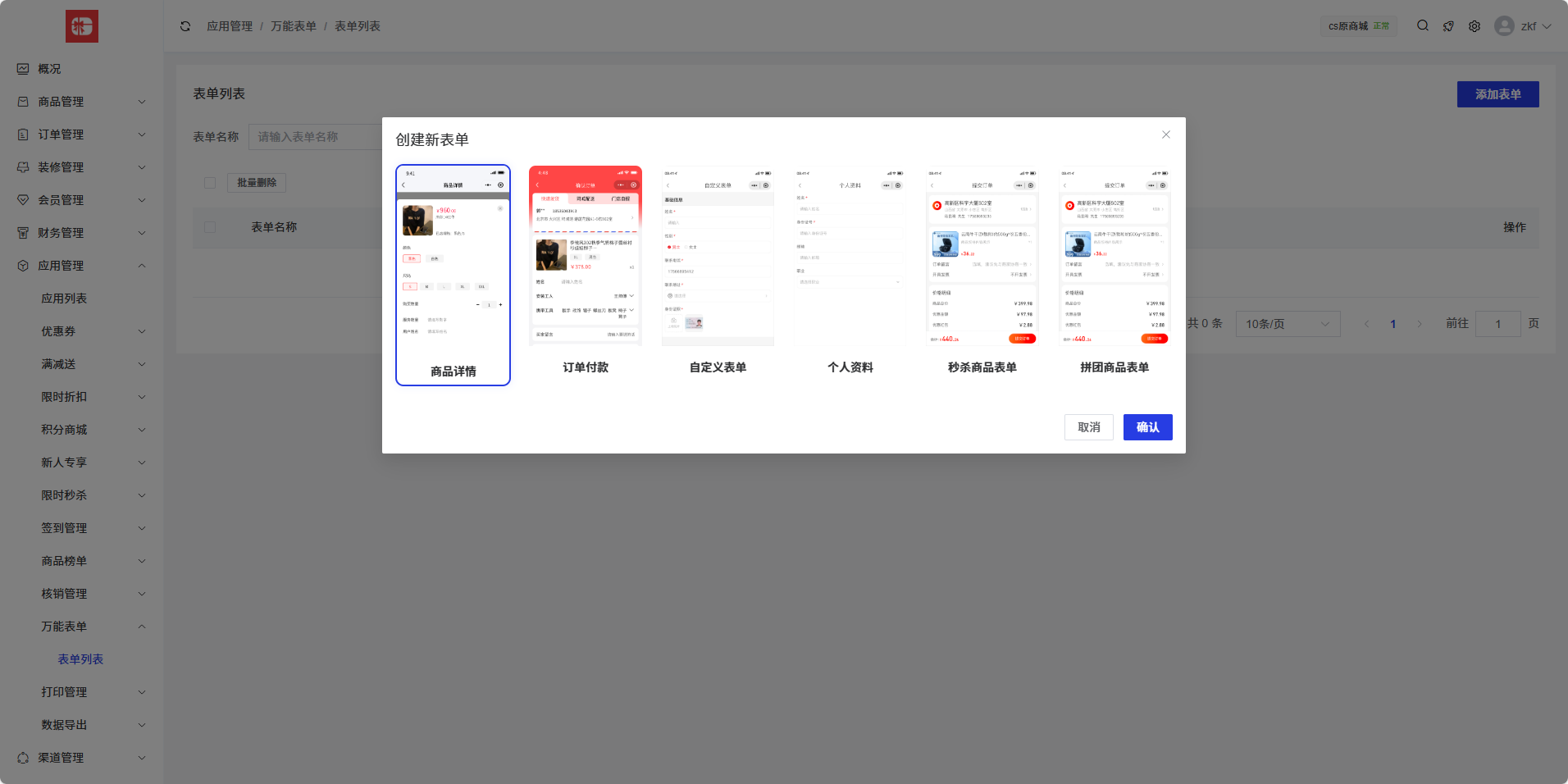This screenshot has width=1568, height=784.
Task: Expand 商品榜单 submenu
Action: point(142,561)
